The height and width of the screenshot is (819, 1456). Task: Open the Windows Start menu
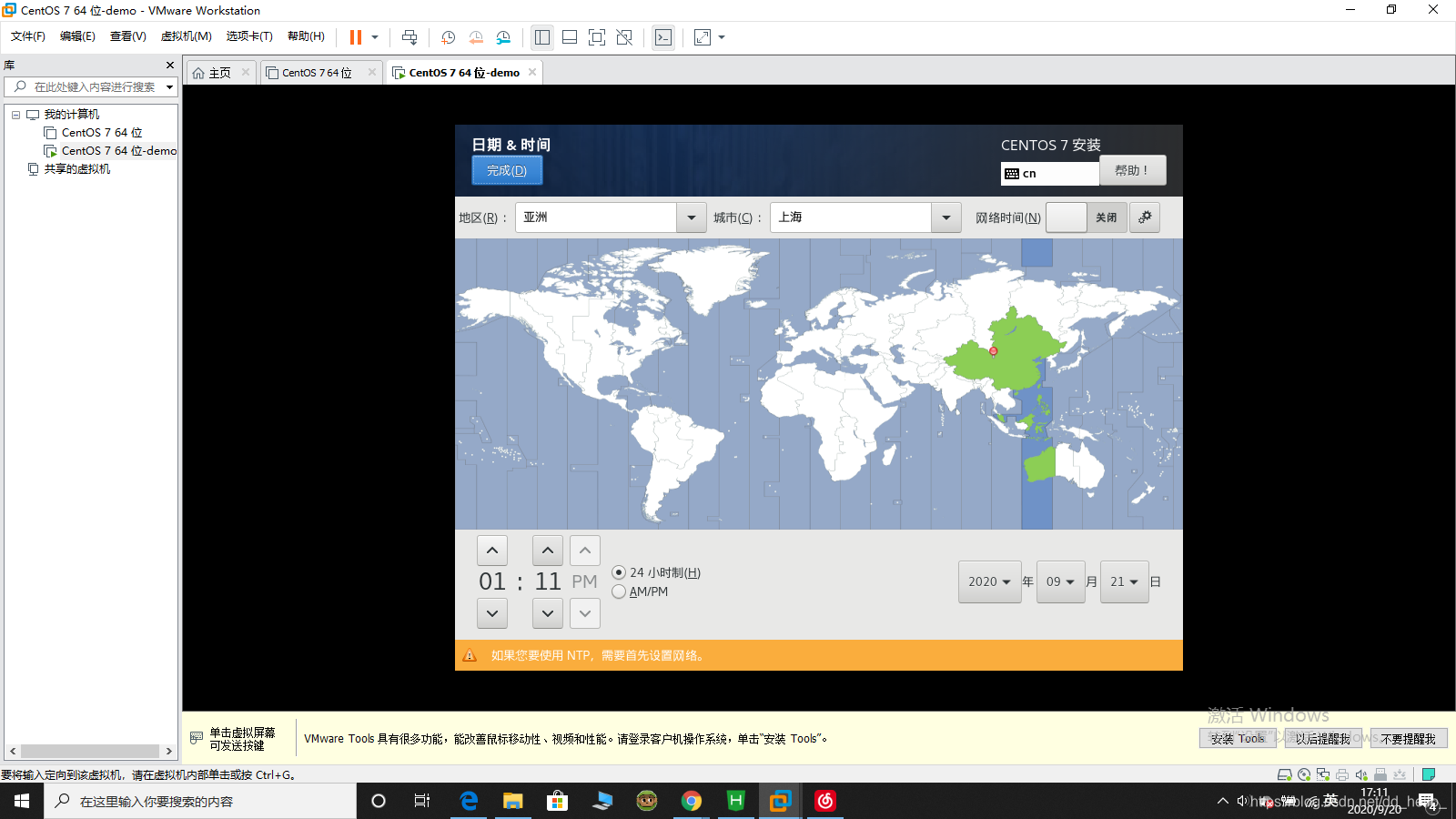(x=22, y=801)
